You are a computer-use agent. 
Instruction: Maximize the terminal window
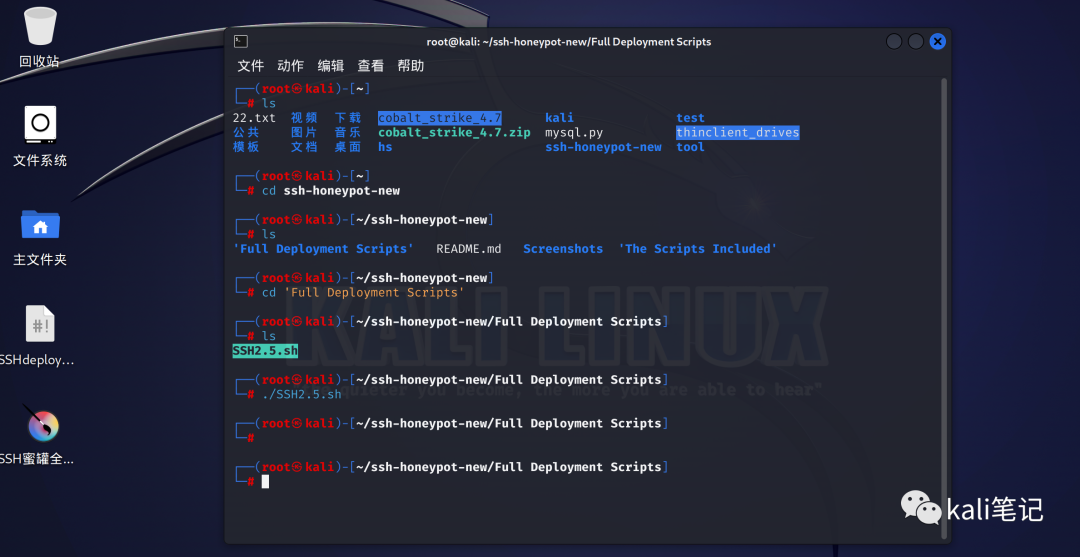pos(915,41)
